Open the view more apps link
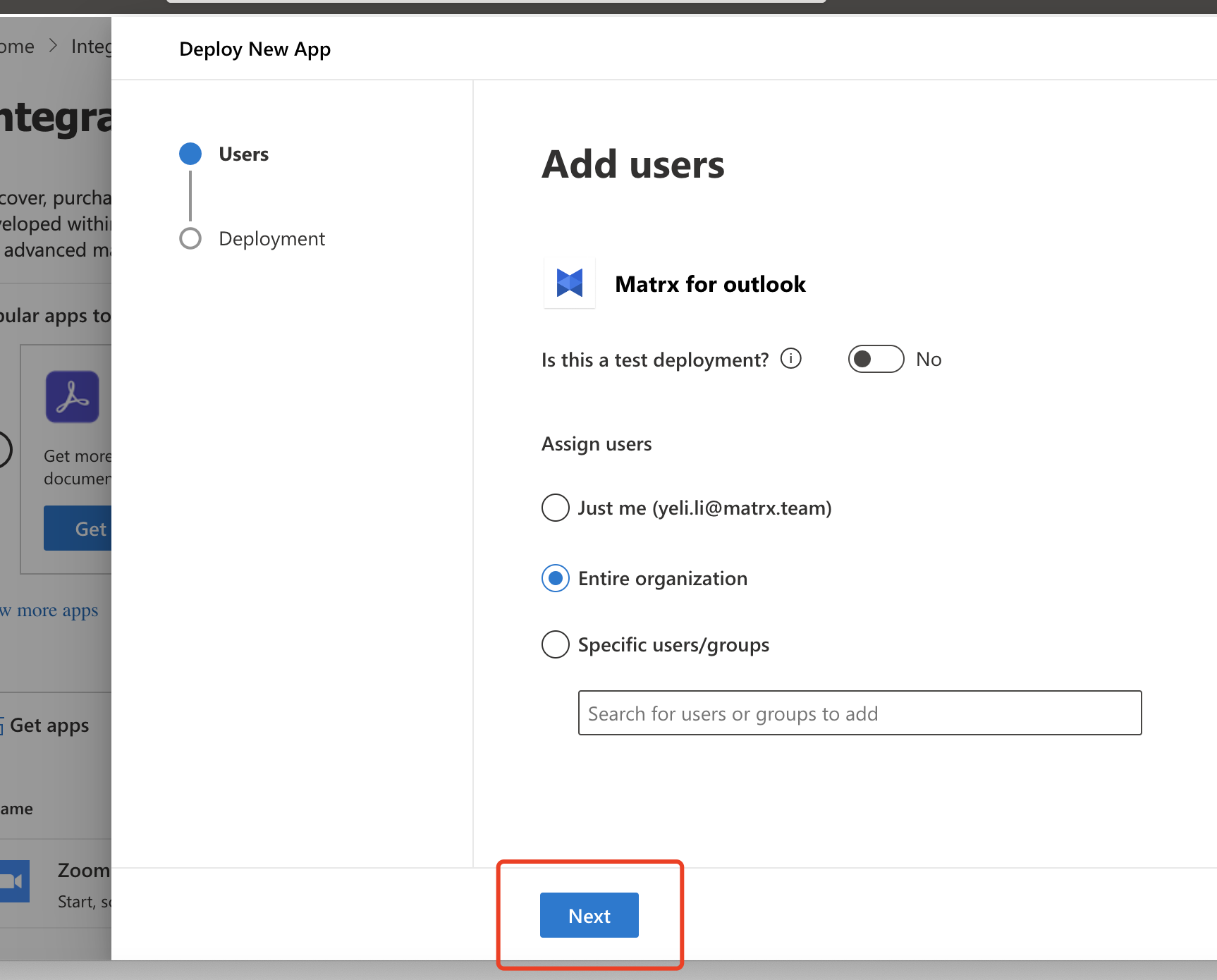The height and width of the screenshot is (980, 1217). [x=51, y=611]
